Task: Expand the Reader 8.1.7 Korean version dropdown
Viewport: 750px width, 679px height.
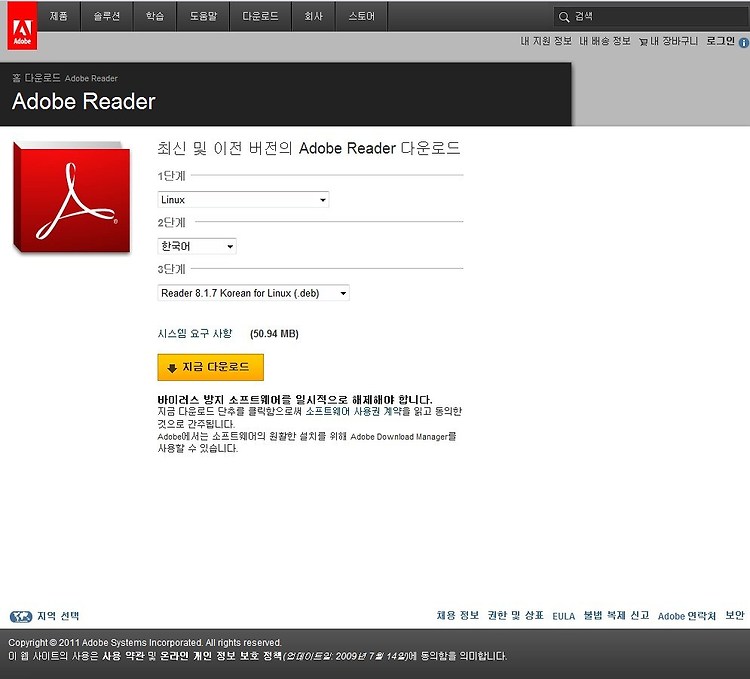Action: coord(254,293)
